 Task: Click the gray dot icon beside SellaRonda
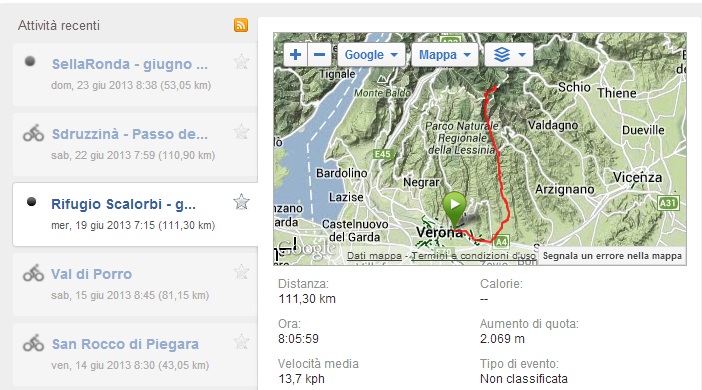(30, 61)
